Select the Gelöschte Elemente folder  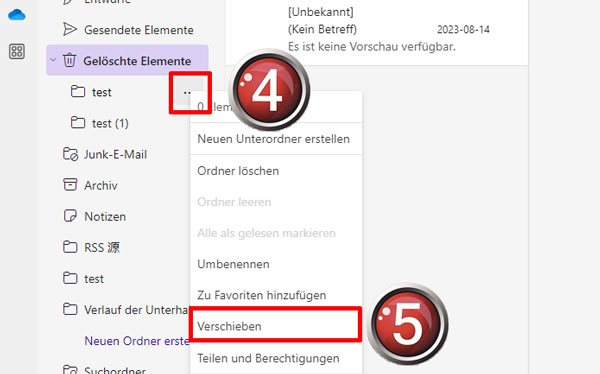coord(127,60)
